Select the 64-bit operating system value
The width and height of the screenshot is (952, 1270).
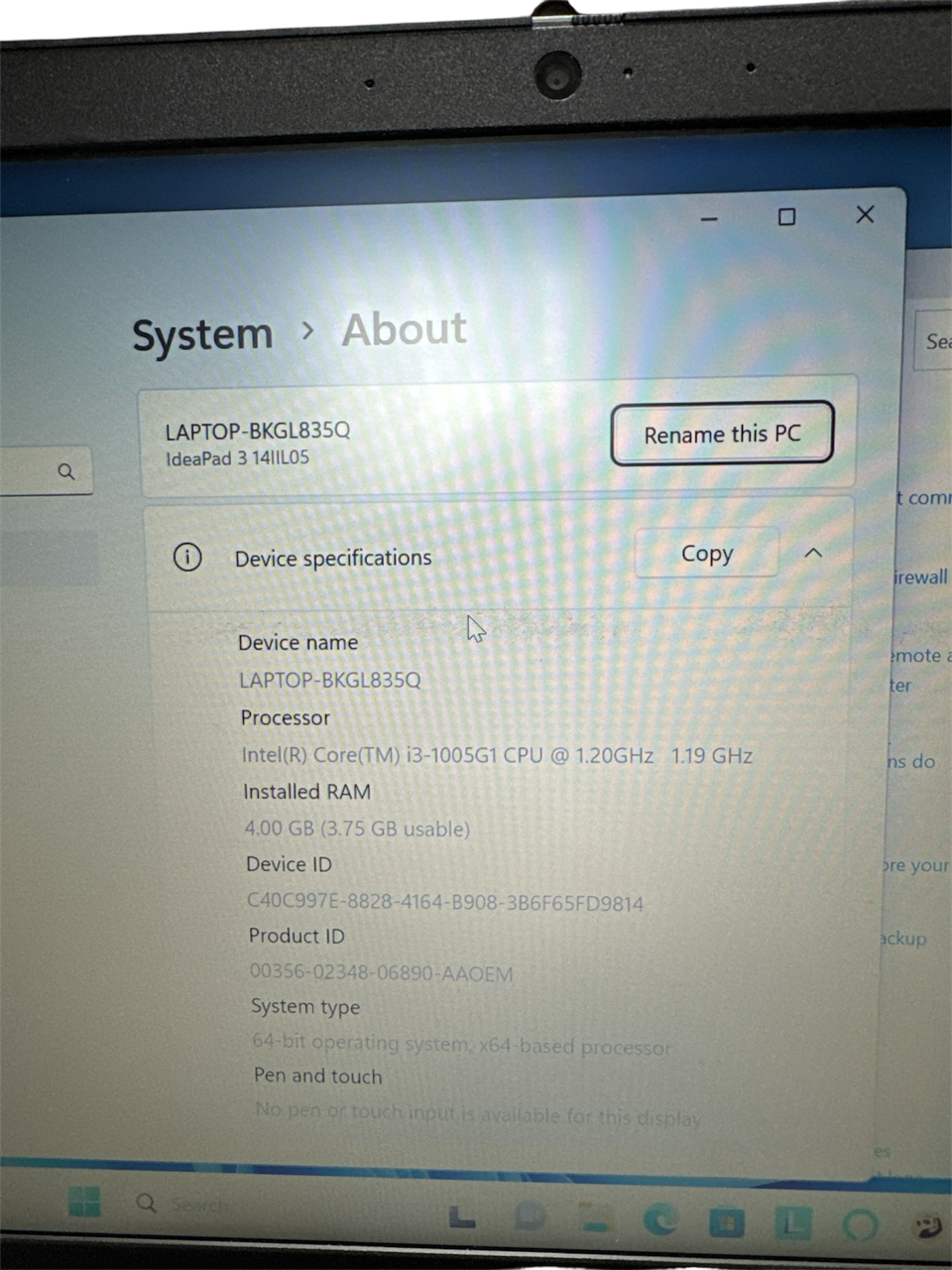[x=461, y=1044]
